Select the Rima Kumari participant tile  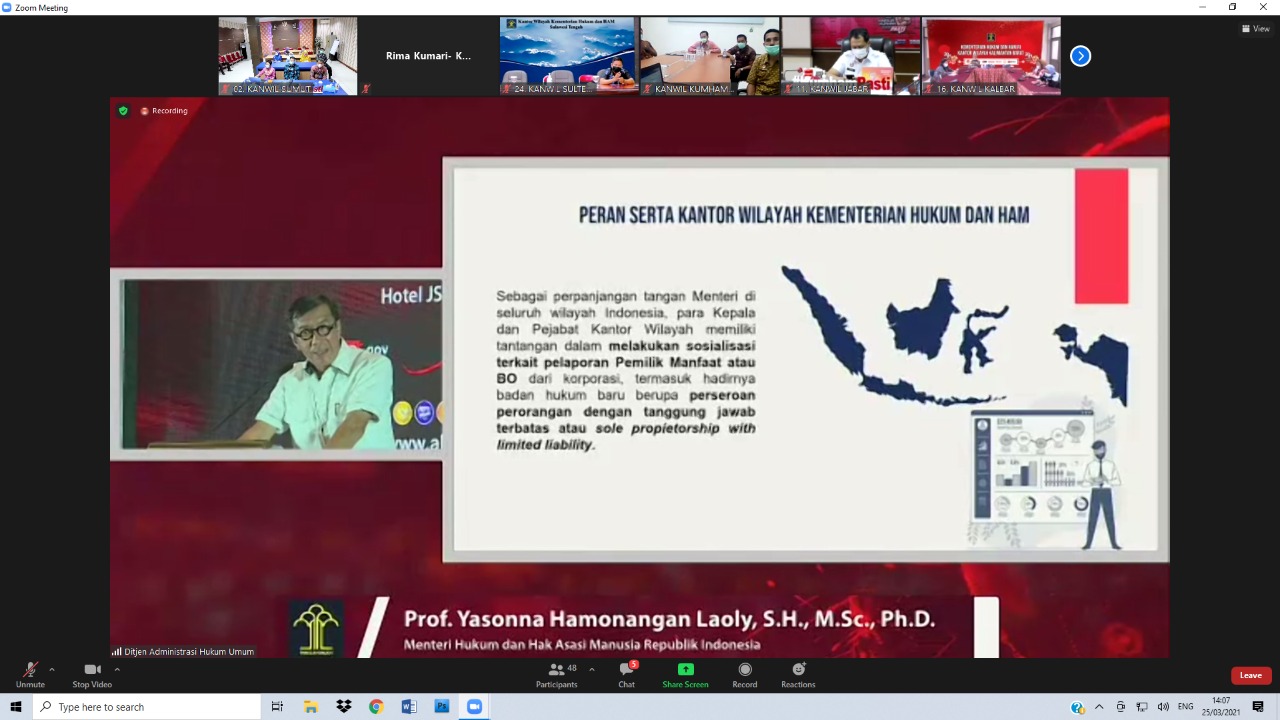[x=428, y=56]
